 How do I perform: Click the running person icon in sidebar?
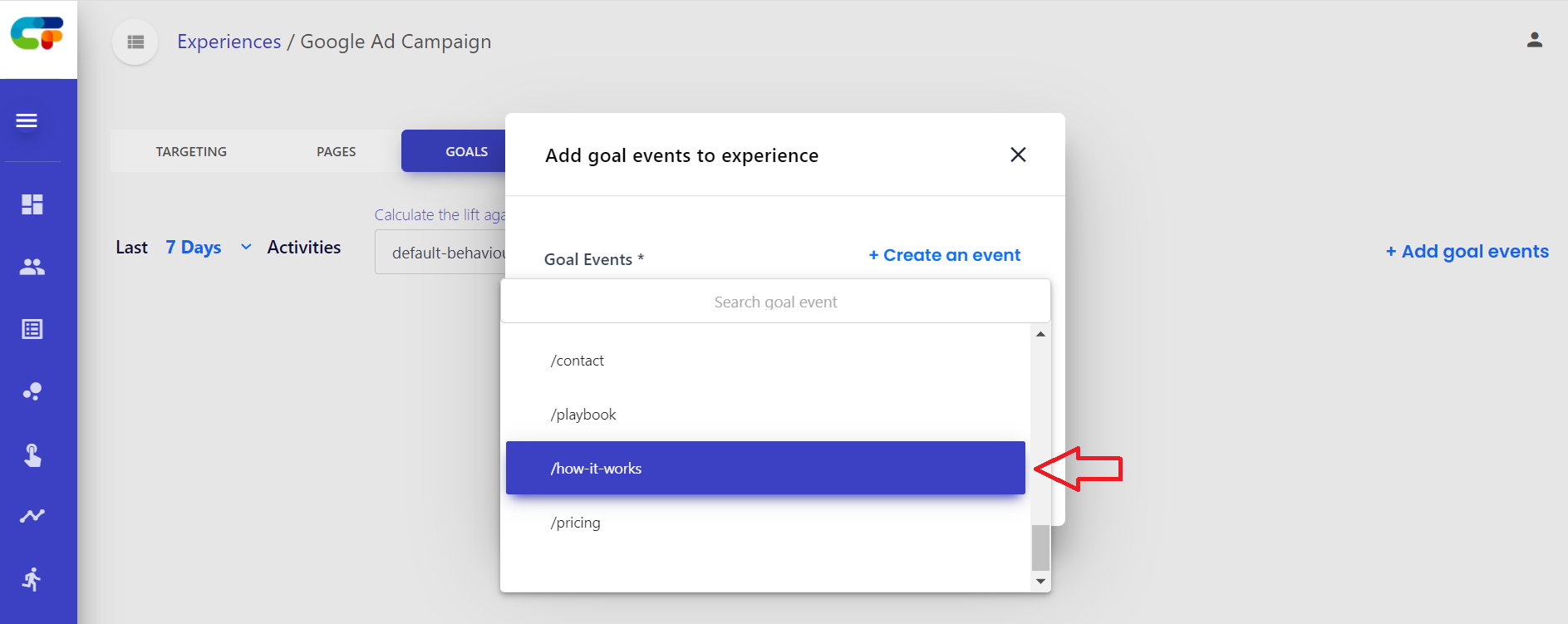tap(32, 579)
